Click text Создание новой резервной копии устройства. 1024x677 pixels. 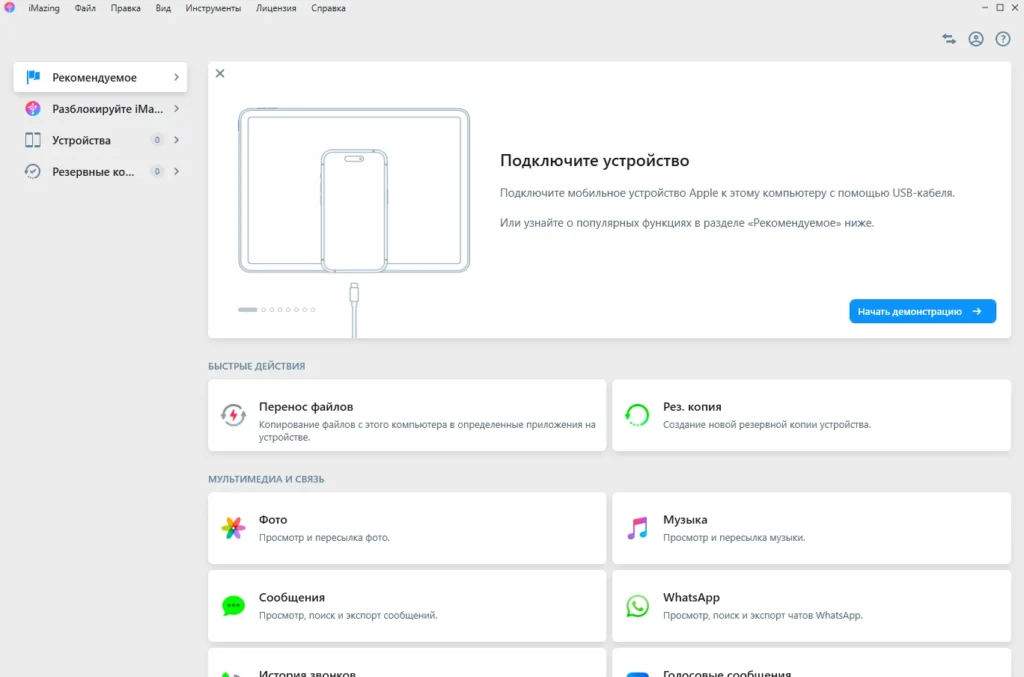[767, 424]
